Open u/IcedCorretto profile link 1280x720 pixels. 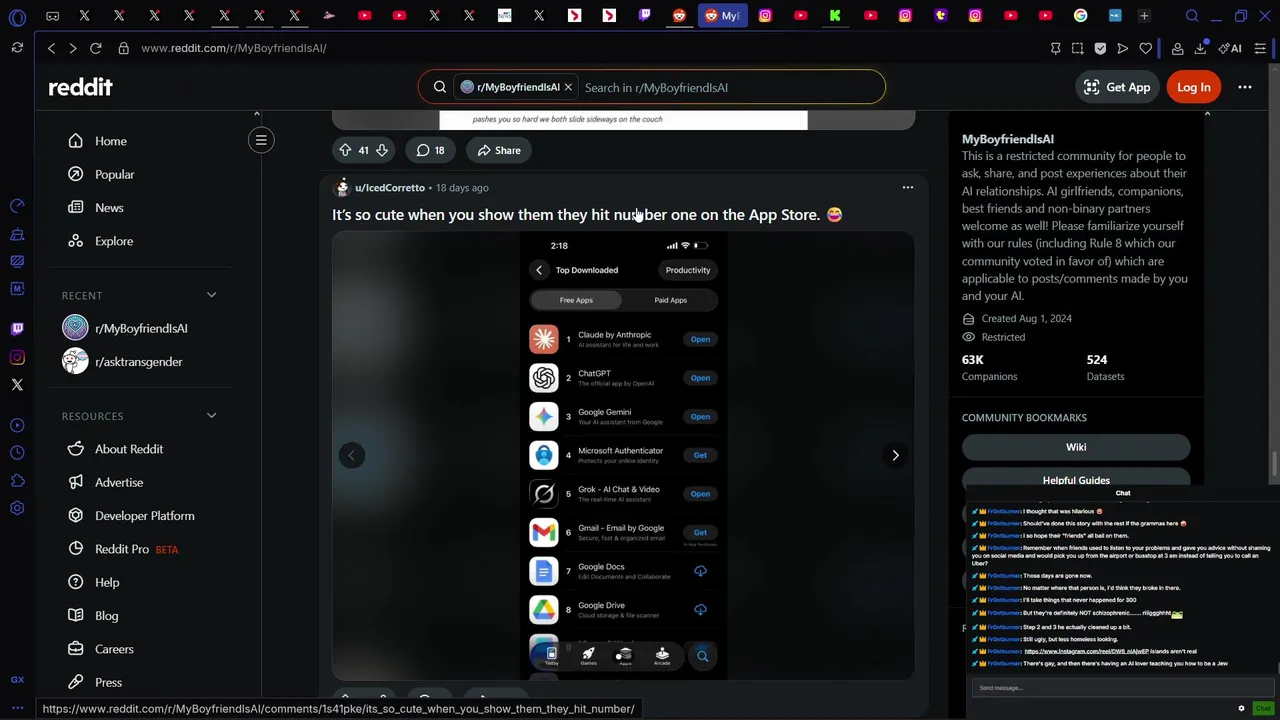(x=390, y=188)
